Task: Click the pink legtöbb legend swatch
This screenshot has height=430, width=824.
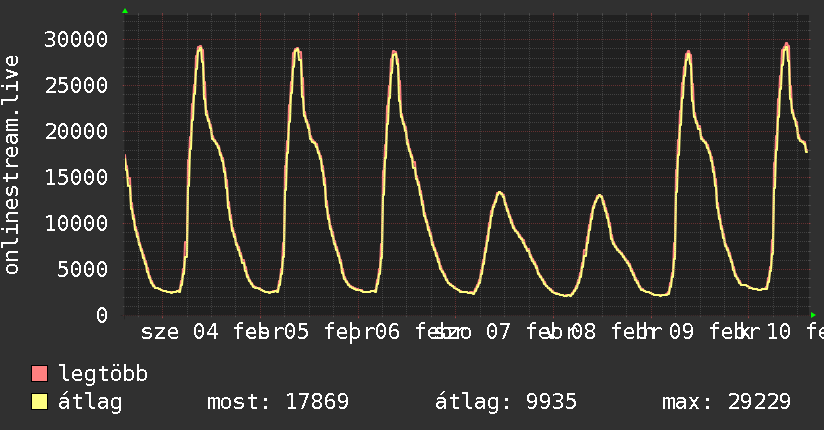Action: (39, 374)
